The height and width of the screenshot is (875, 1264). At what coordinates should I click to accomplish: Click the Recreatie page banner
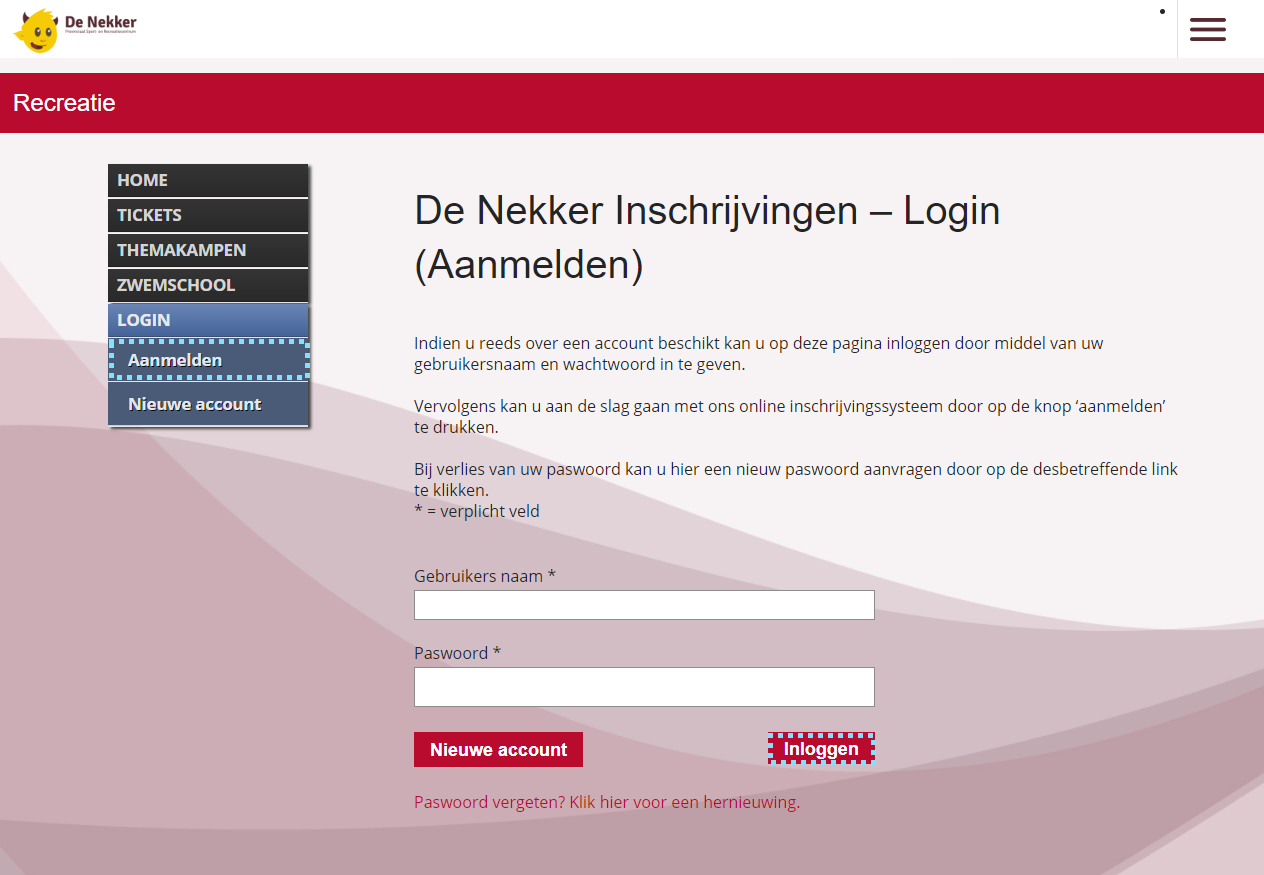pyautogui.click(x=63, y=102)
